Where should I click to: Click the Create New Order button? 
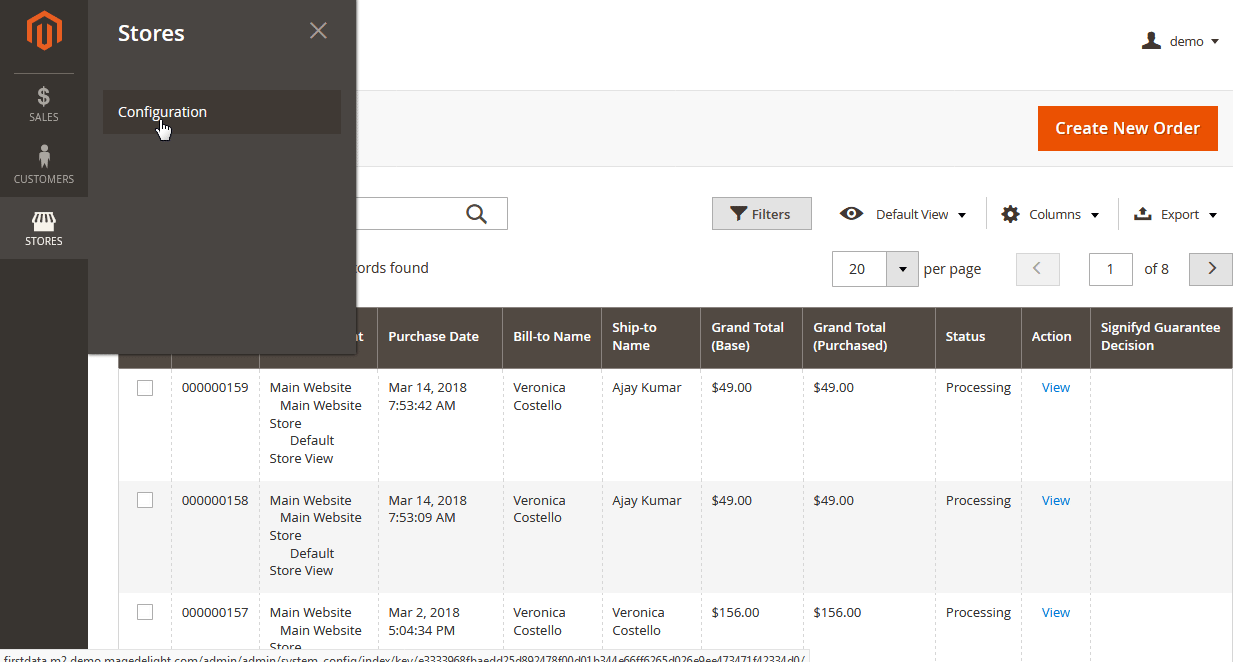point(1127,128)
